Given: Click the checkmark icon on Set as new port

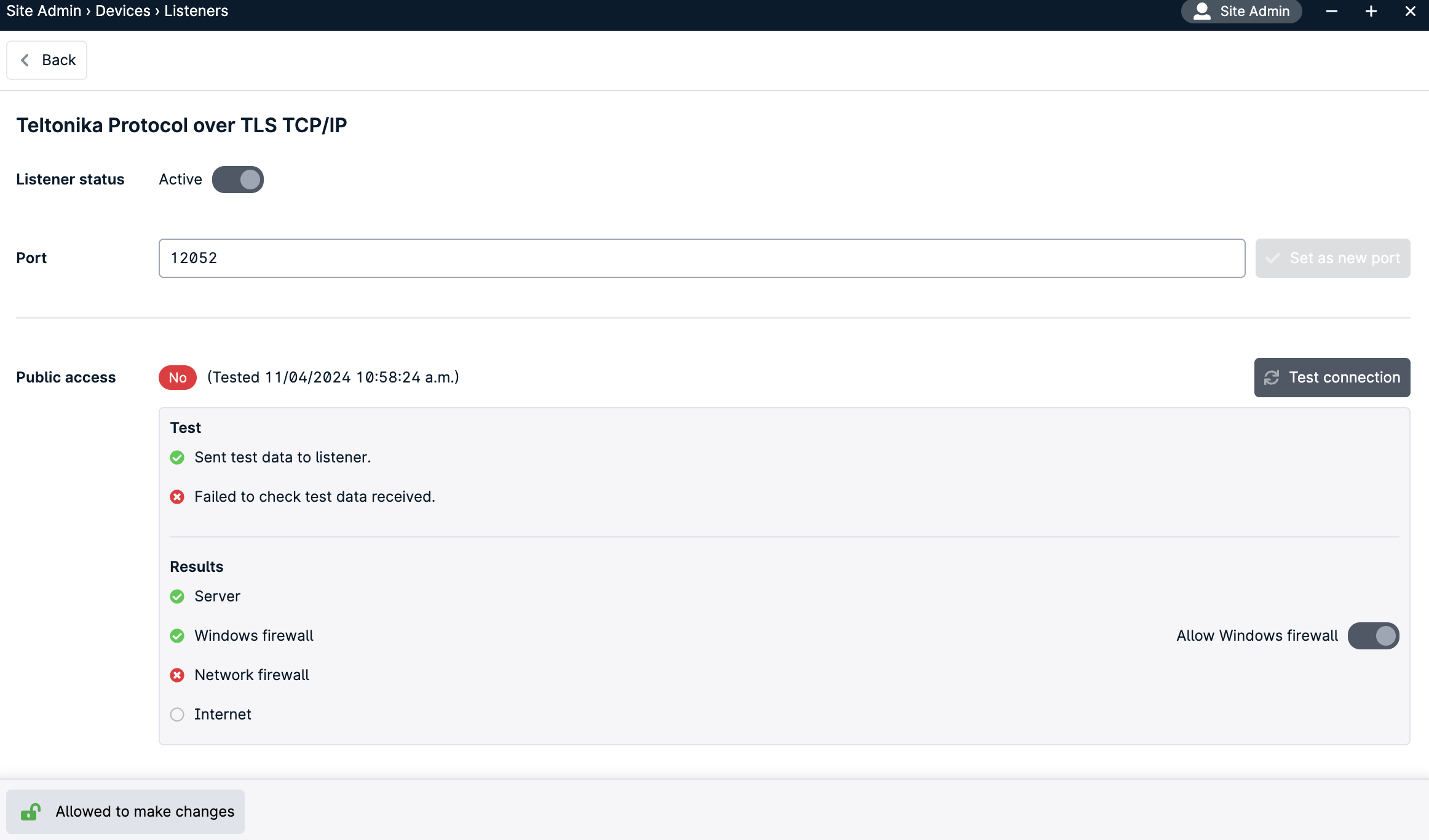Looking at the screenshot, I should (1273, 258).
